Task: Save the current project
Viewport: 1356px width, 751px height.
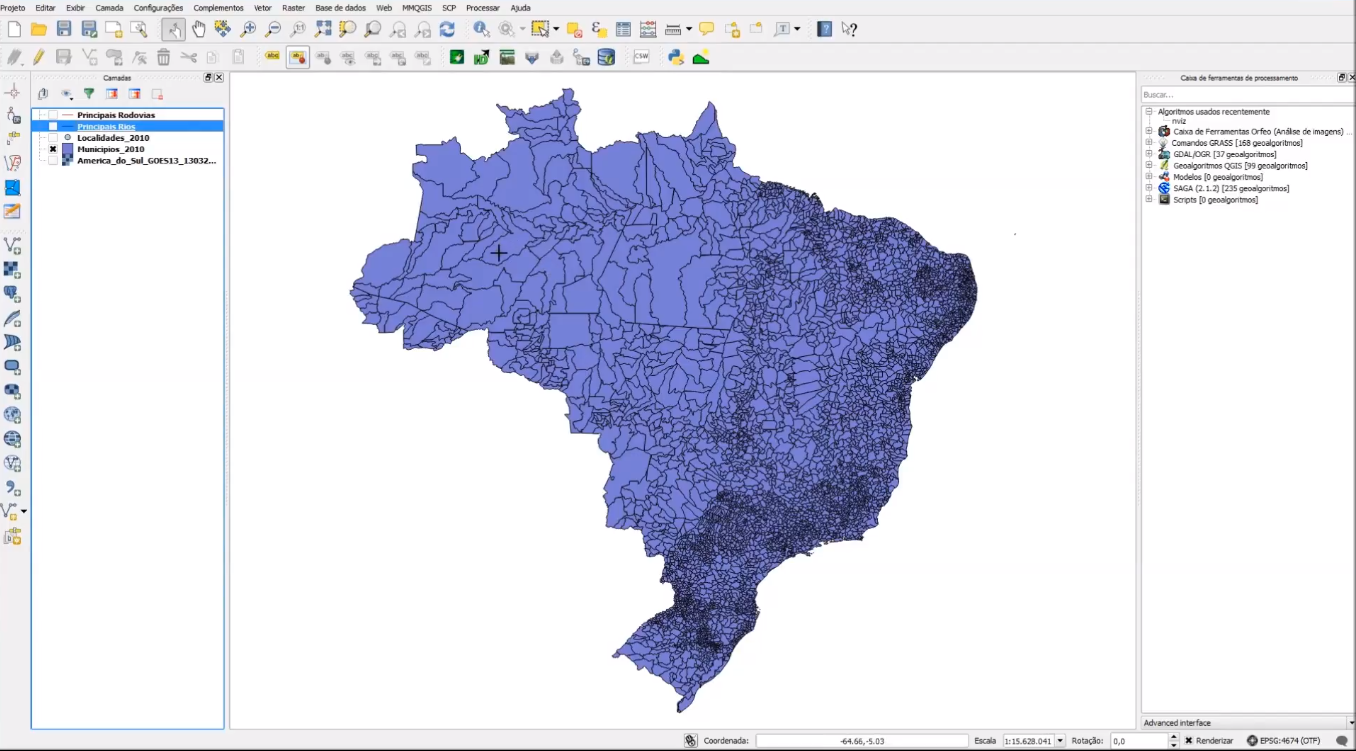Action: (64, 29)
